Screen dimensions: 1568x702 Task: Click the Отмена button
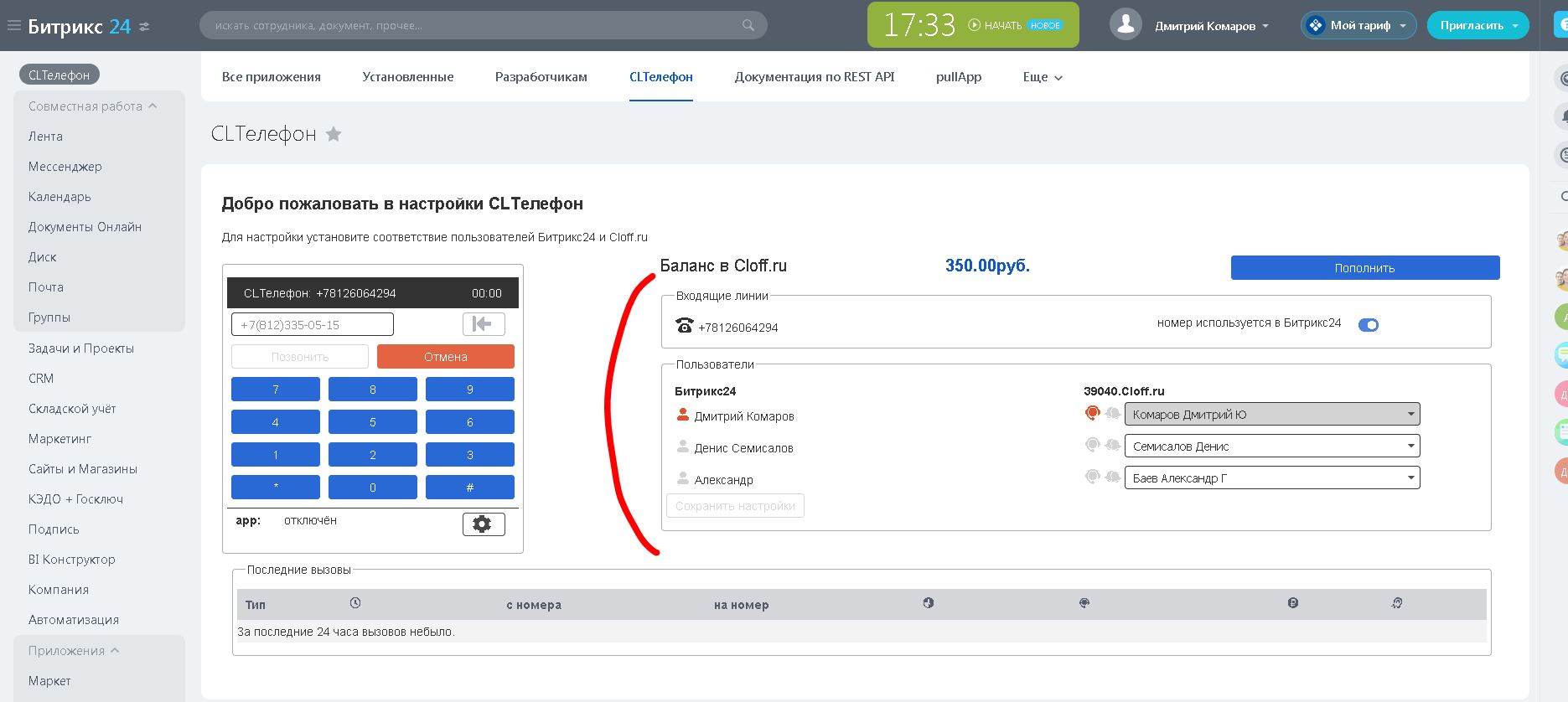pyautogui.click(x=446, y=357)
